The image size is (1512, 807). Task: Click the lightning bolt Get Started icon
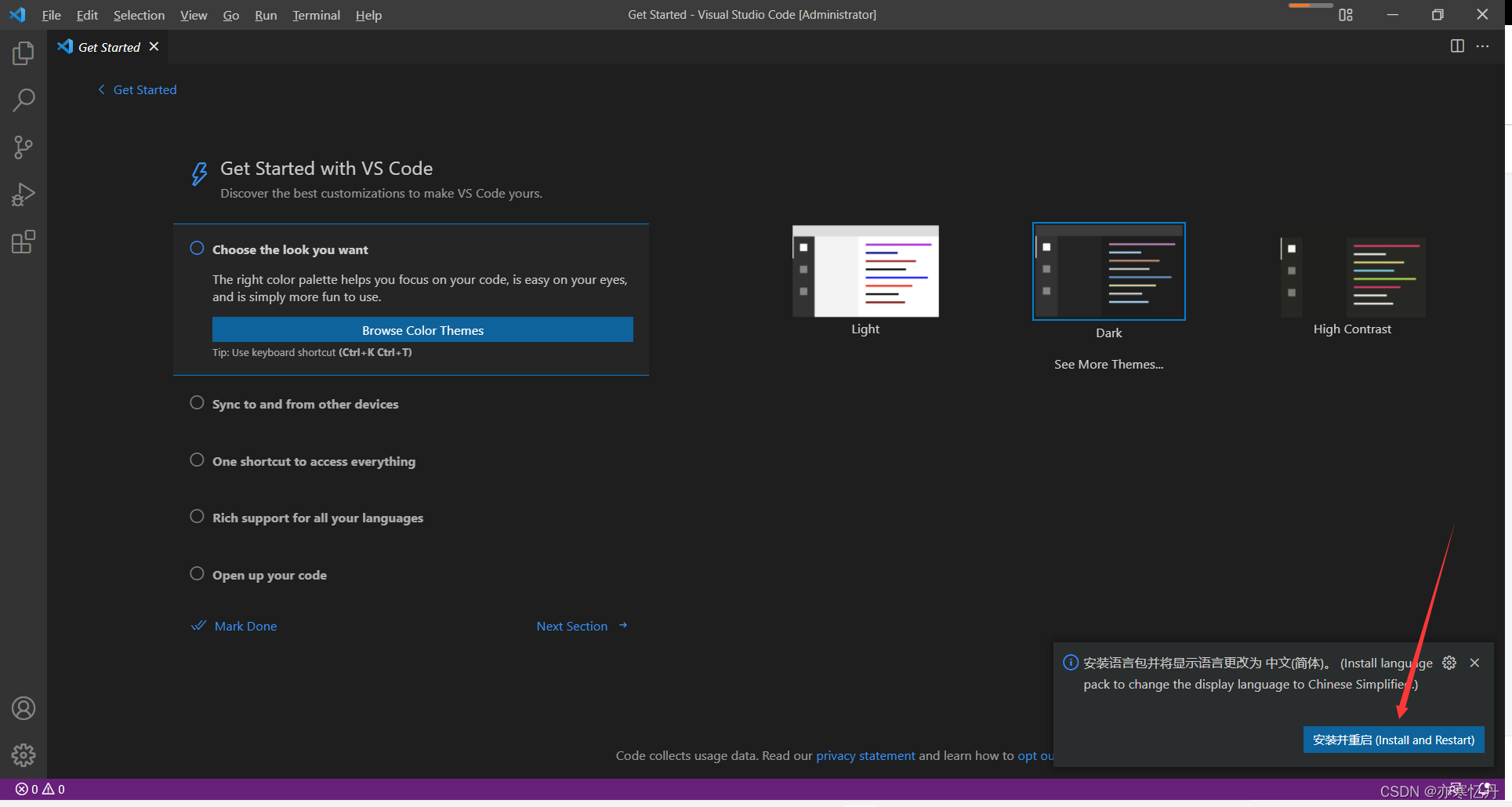[200, 173]
